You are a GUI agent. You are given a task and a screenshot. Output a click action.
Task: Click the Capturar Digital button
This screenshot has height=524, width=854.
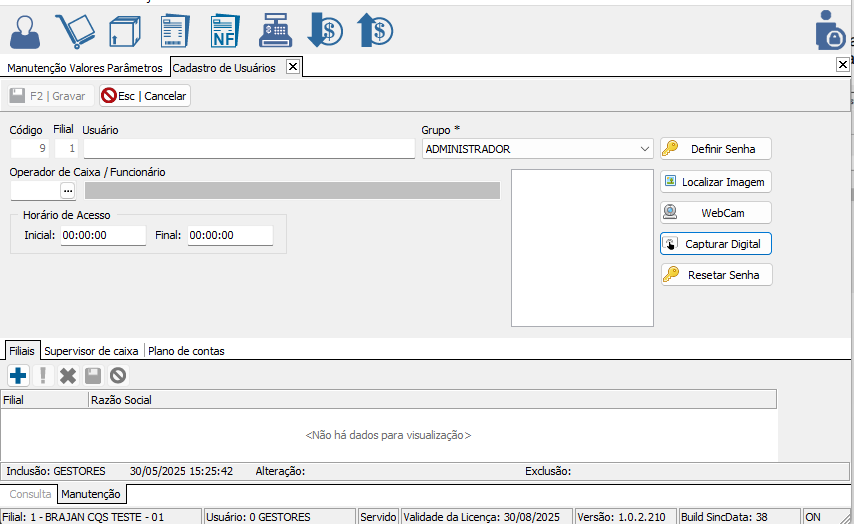point(715,244)
